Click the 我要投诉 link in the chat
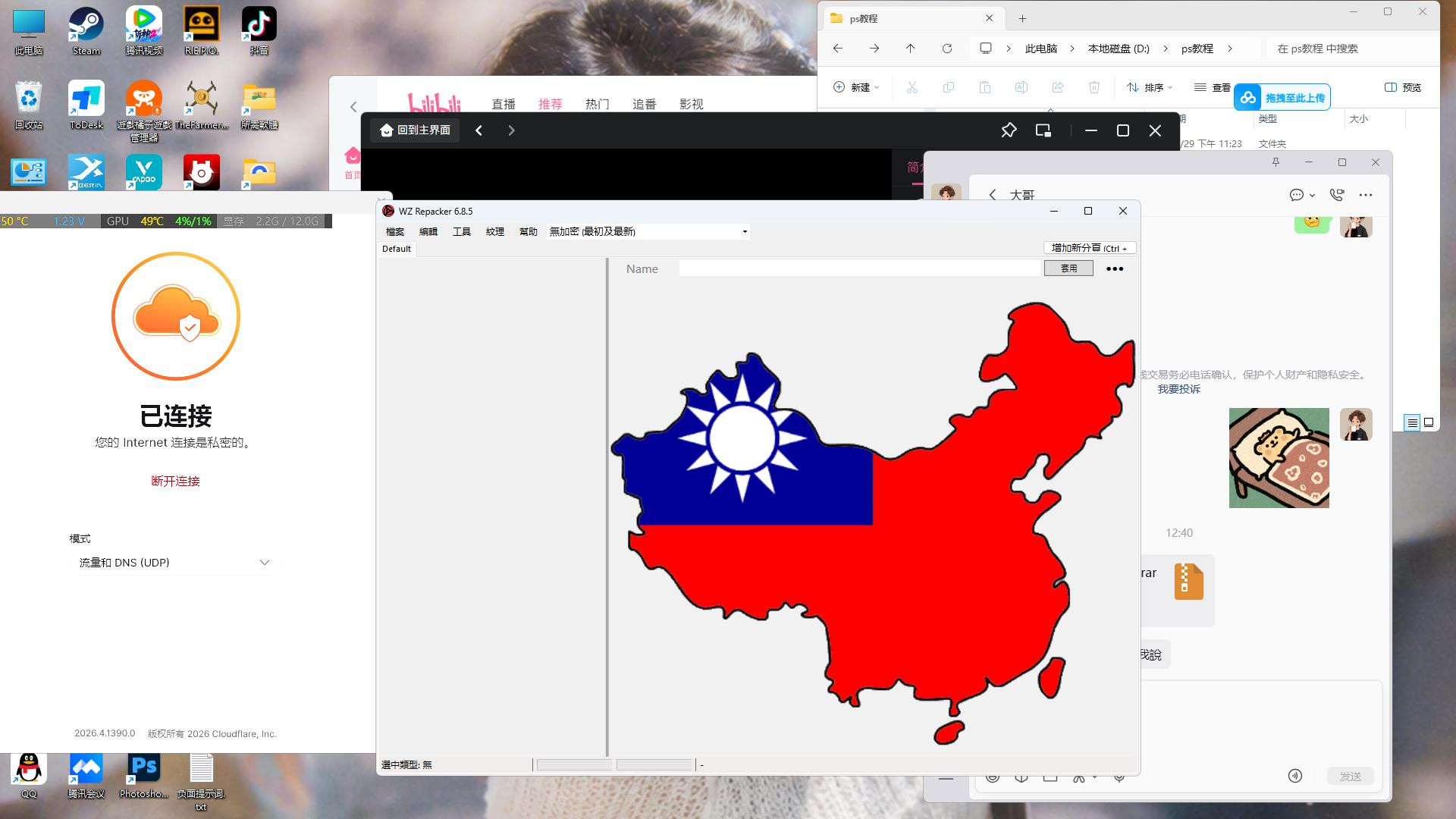Image resolution: width=1456 pixels, height=819 pixels. coord(1179,389)
